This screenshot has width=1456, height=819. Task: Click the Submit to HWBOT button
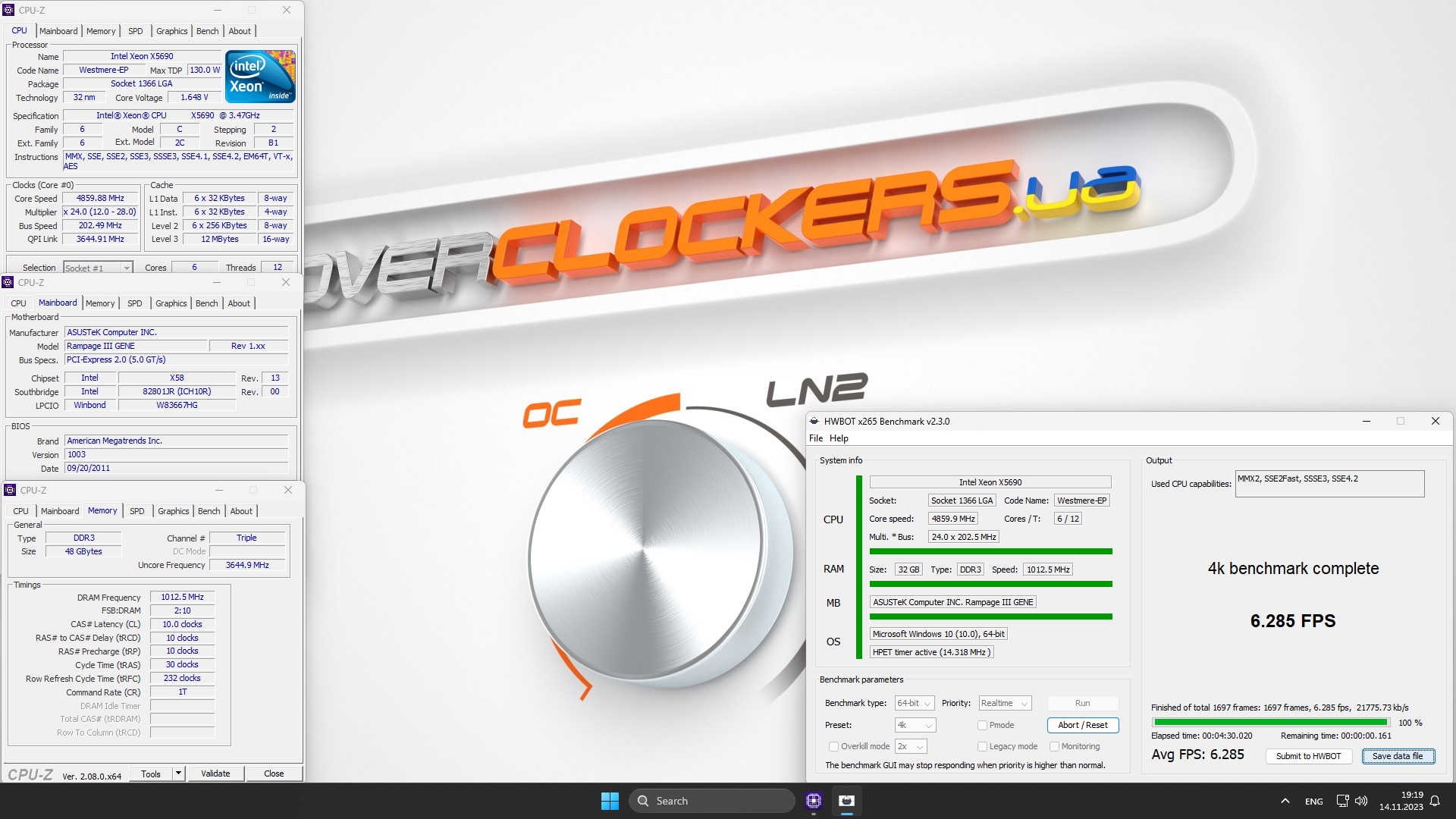(x=1308, y=756)
